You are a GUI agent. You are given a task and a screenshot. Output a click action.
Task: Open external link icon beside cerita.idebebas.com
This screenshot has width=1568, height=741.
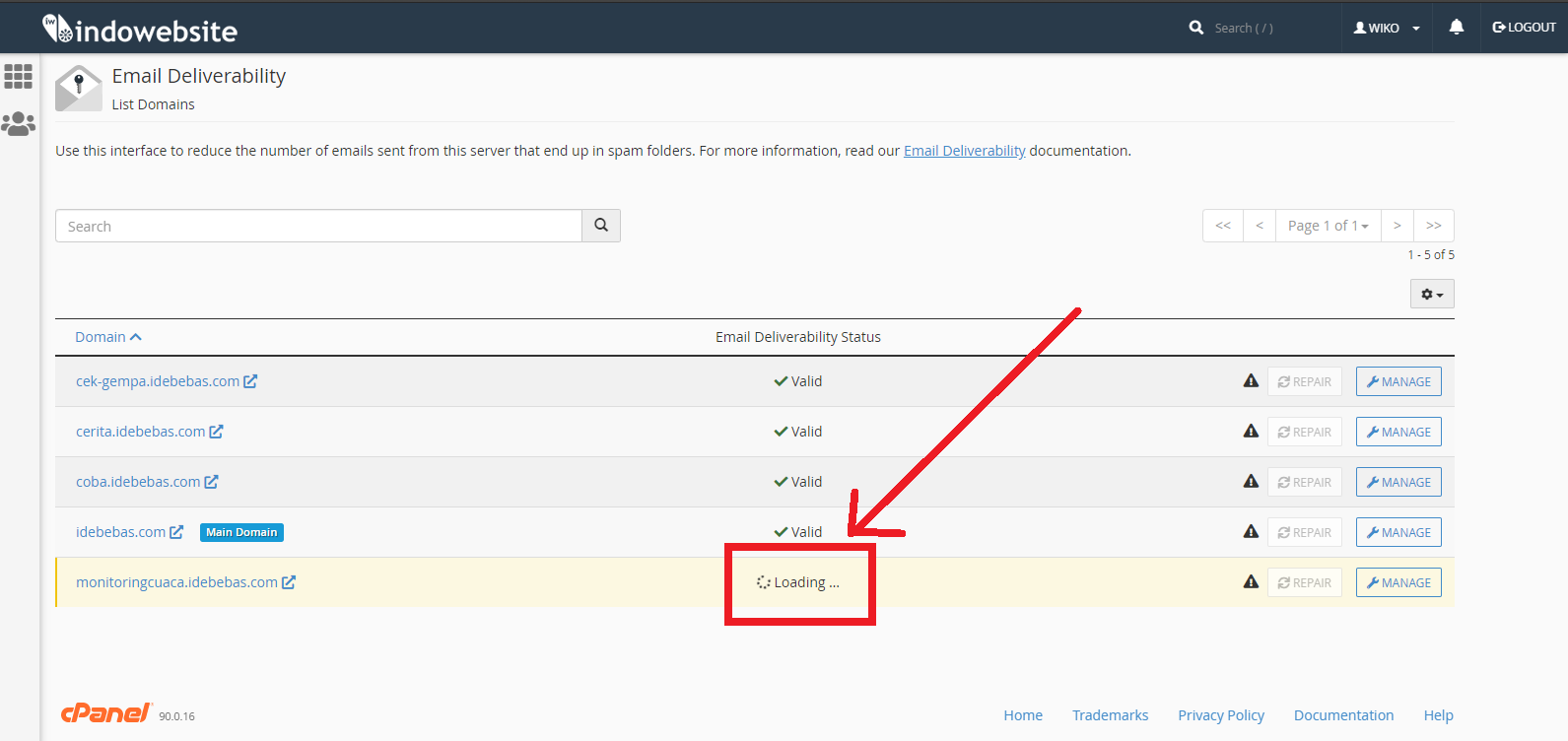click(216, 432)
